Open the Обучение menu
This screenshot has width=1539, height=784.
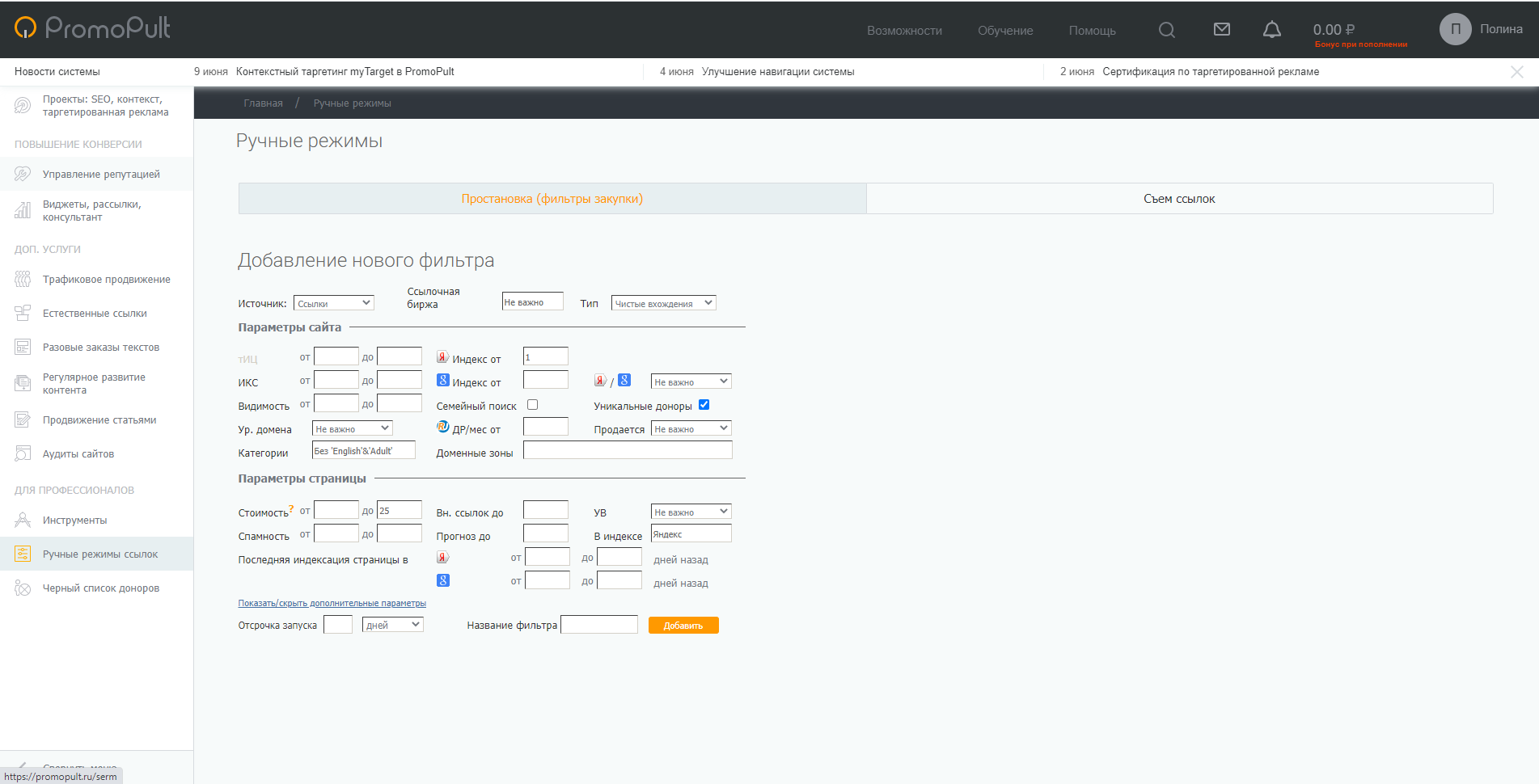point(1005,31)
